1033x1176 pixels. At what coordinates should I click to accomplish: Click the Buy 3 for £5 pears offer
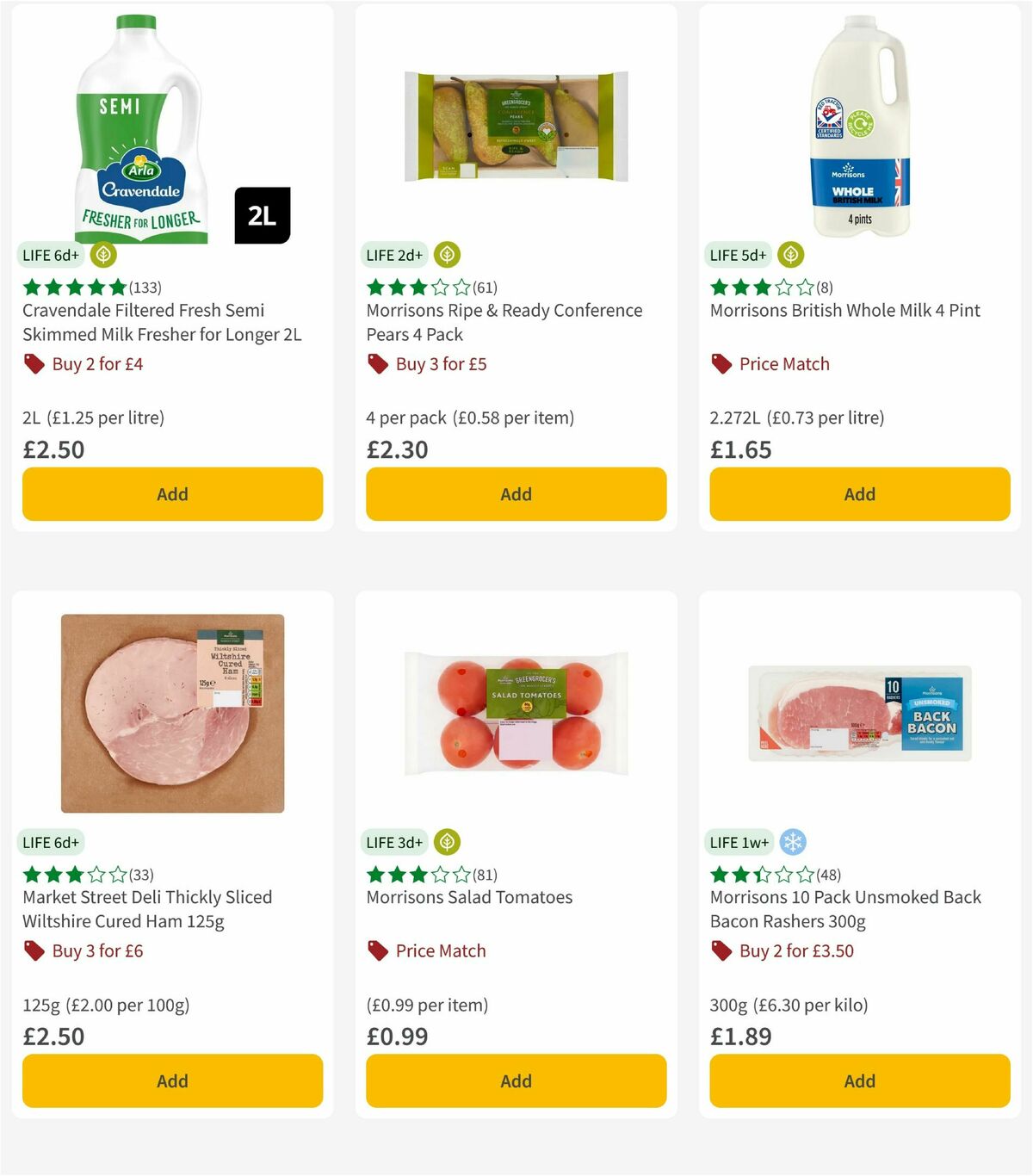pyautogui.click(x=441, y=364)
